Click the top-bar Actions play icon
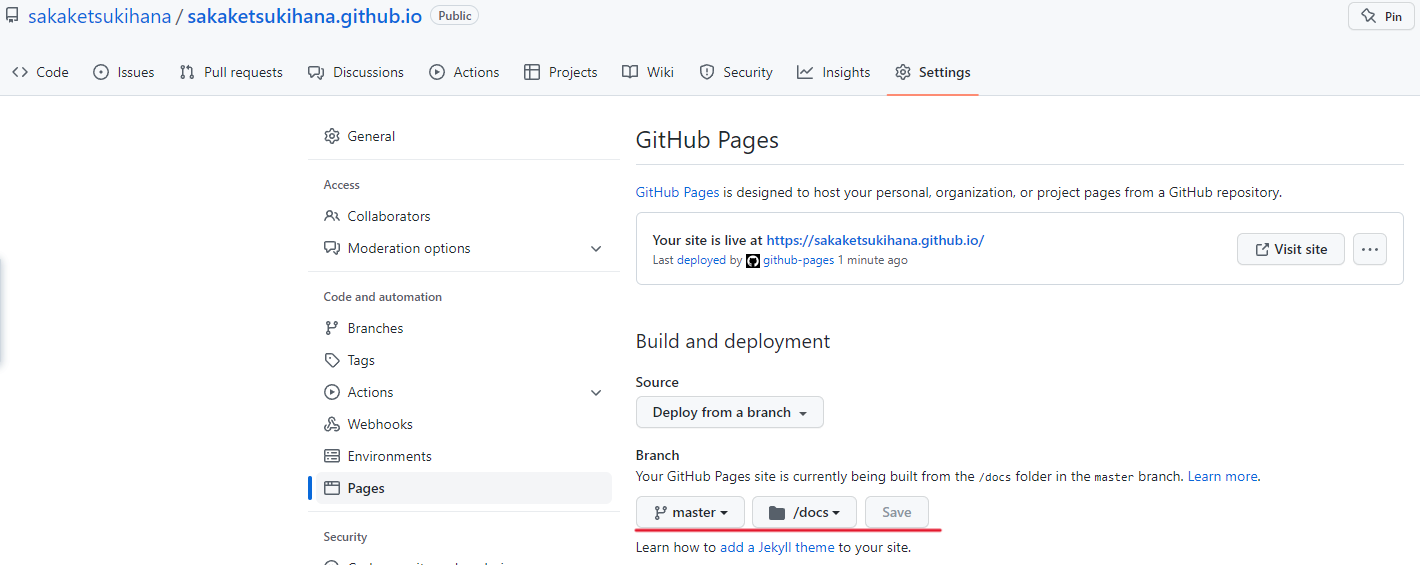 click(437, 72)
